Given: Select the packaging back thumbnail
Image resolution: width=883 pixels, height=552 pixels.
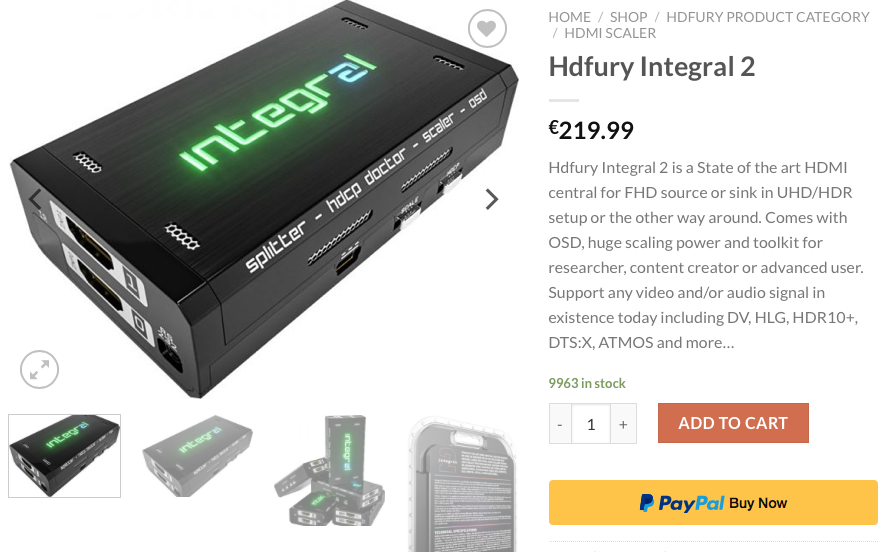Looking at the screenshot, I should tap(462, 484).
